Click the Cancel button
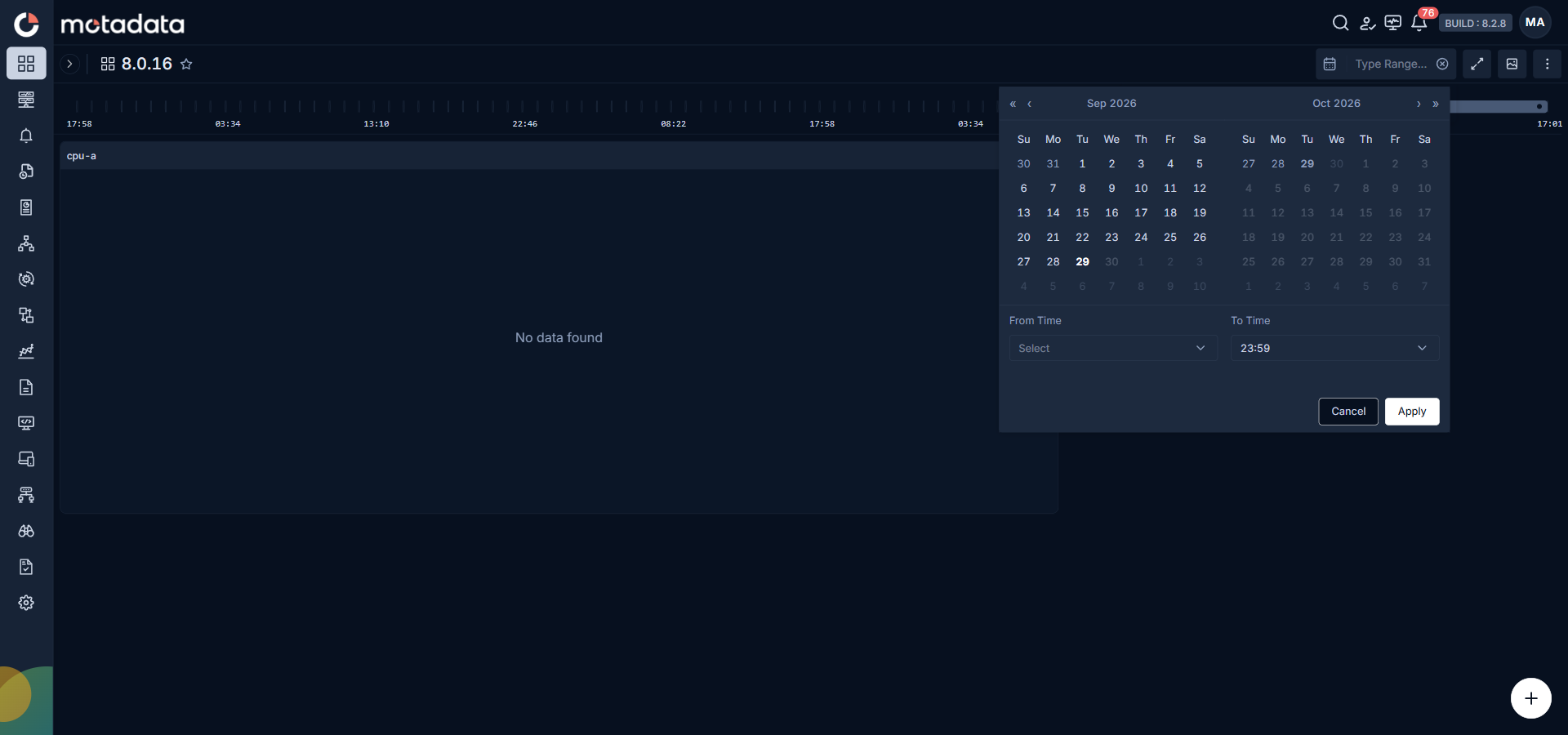The height and width of the screenshot is (735, 1568). tap(1348, 412)
